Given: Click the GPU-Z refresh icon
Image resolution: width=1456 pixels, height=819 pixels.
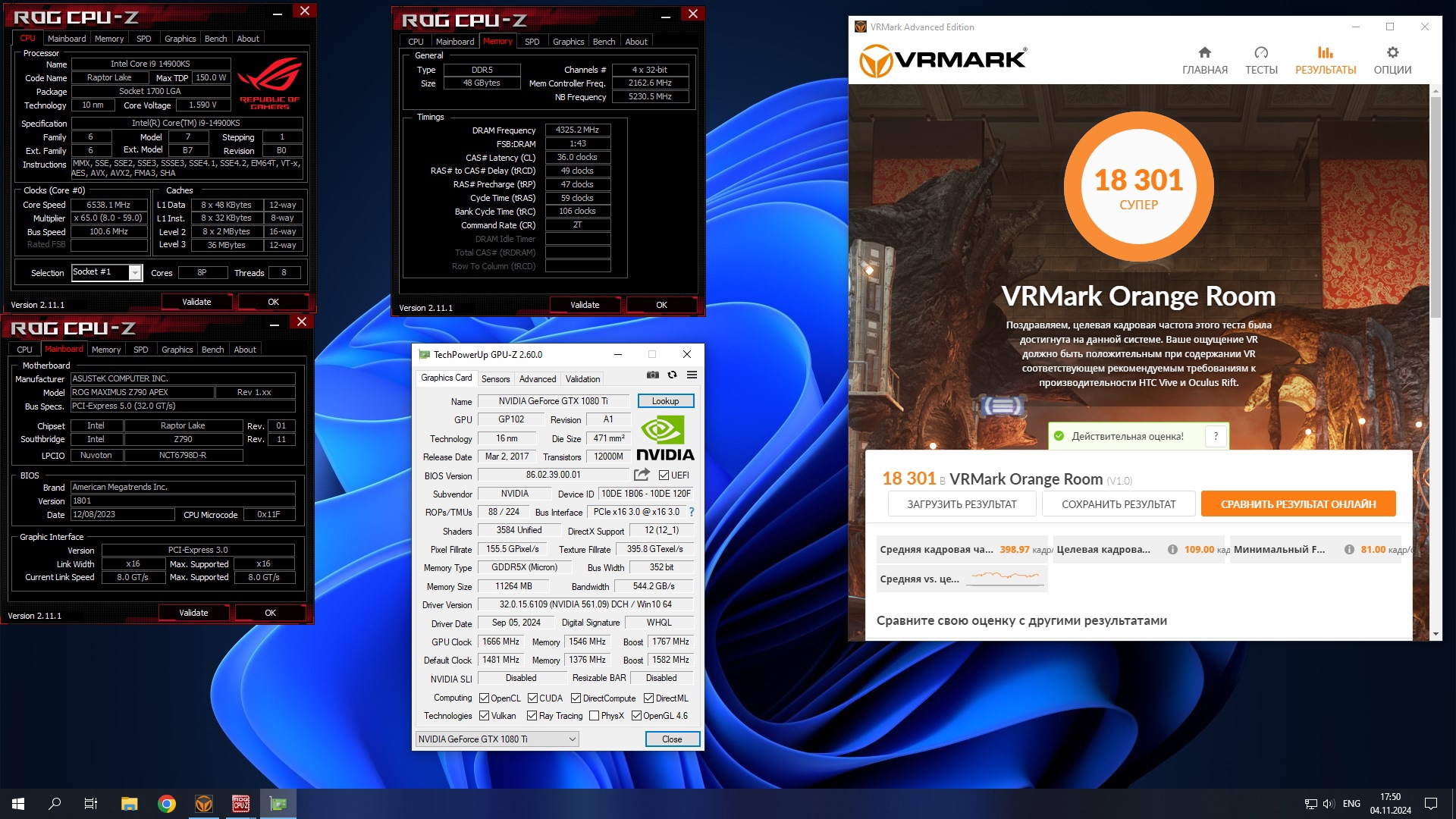Looking at the screenshot, I should (x=672, y=375).
